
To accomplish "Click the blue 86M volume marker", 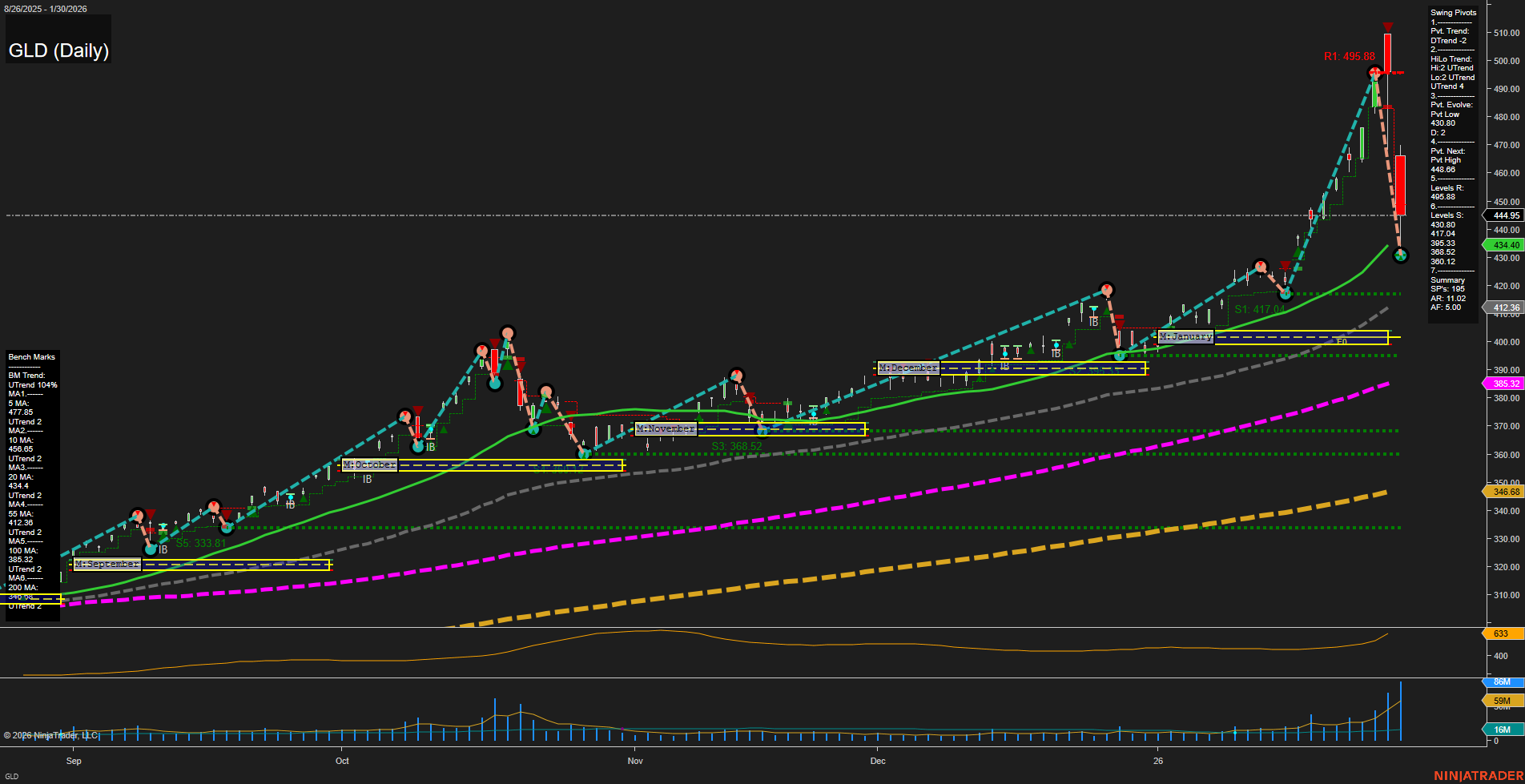I will tap(1502, 683).
